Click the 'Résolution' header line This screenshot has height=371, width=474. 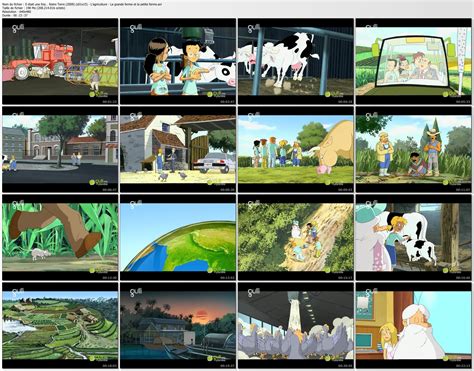point(16,12)
